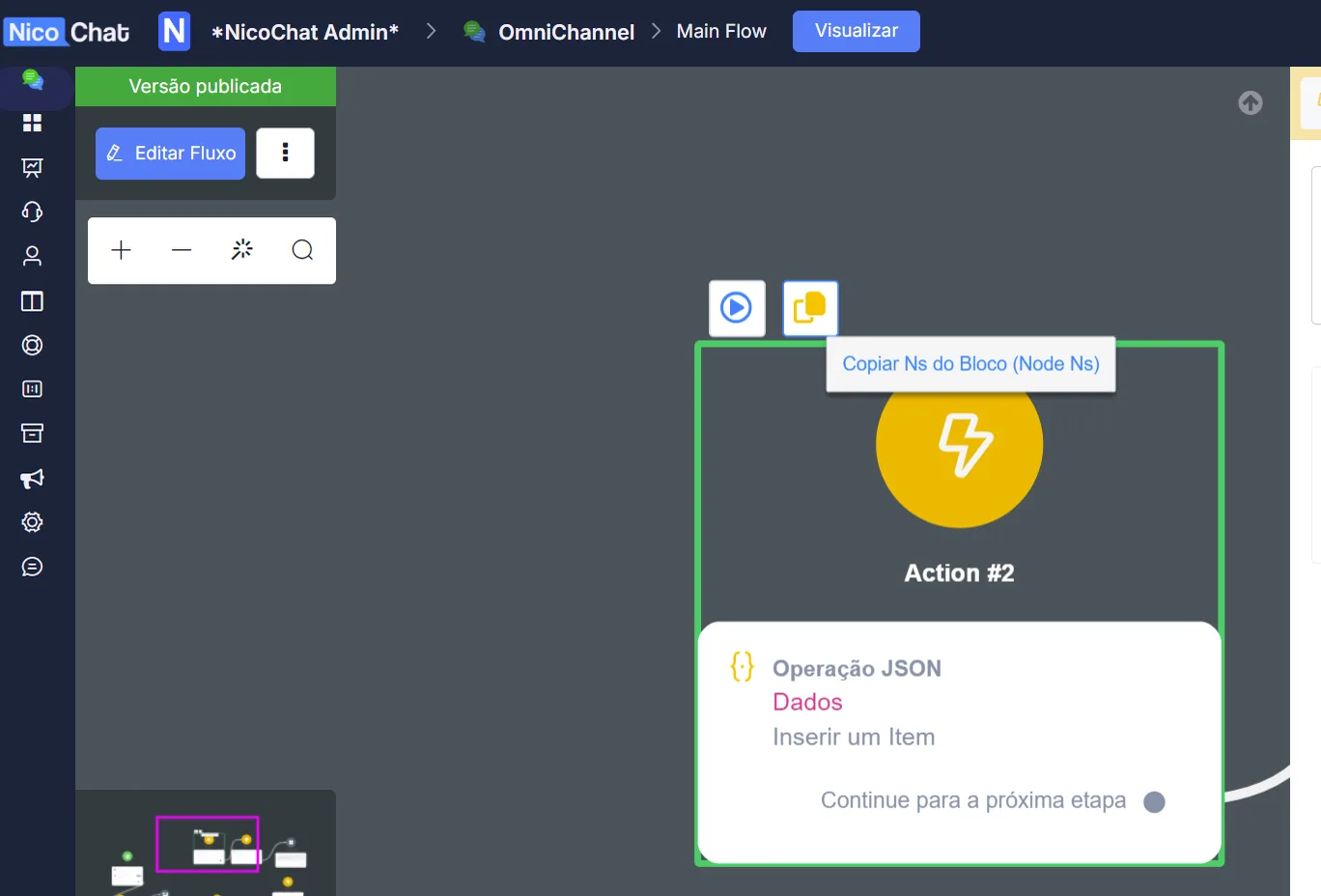Click the OmniChannel chat icon in breadcrumb
The width and height of the screenshot is (1321, 896).
click(x=474, y=32)
